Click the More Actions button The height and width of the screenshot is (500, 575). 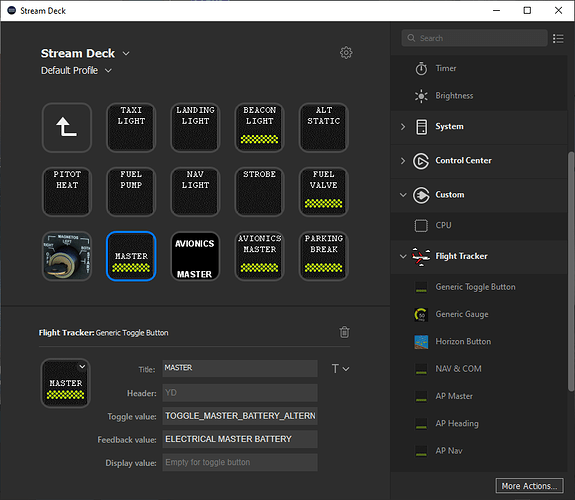529,486
